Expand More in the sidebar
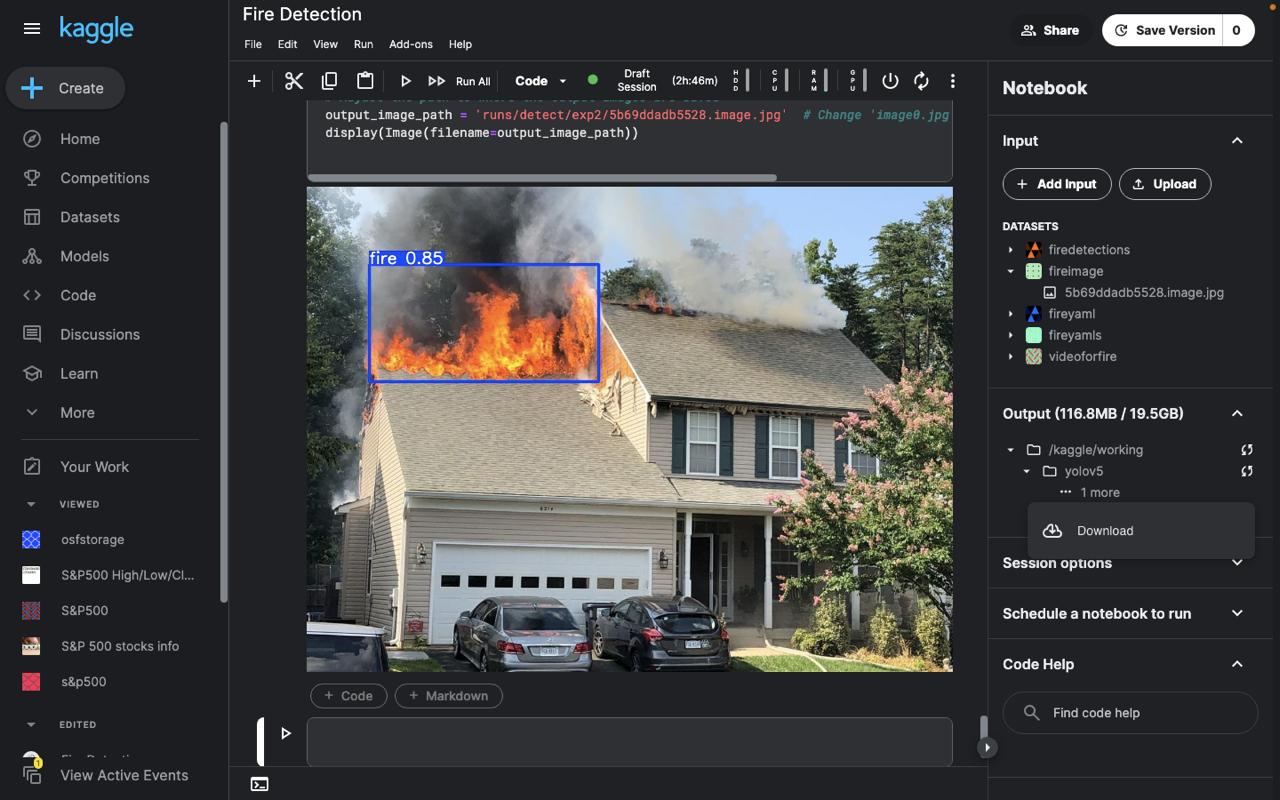 76,412
